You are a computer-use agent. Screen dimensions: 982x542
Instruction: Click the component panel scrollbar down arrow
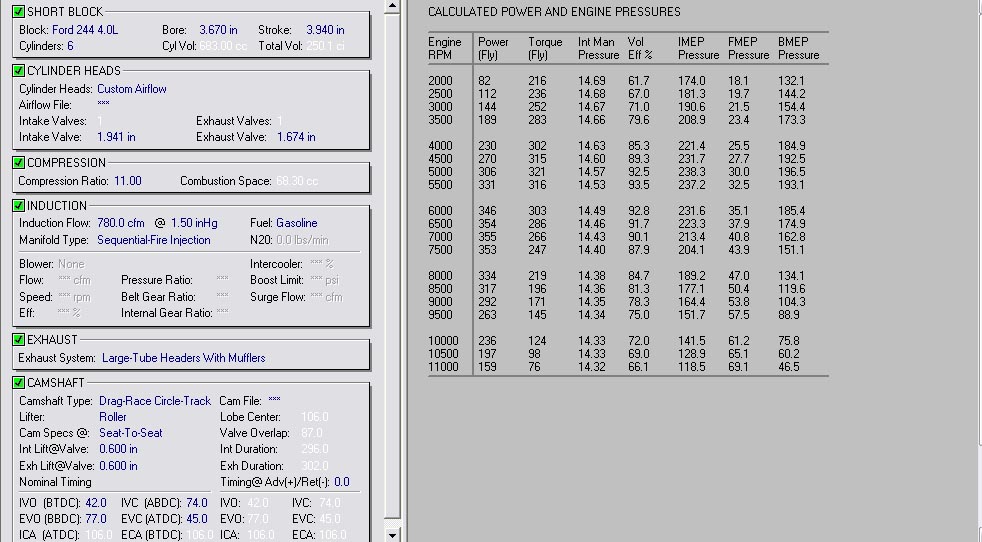pyautogui.click(x=393, y=535)
